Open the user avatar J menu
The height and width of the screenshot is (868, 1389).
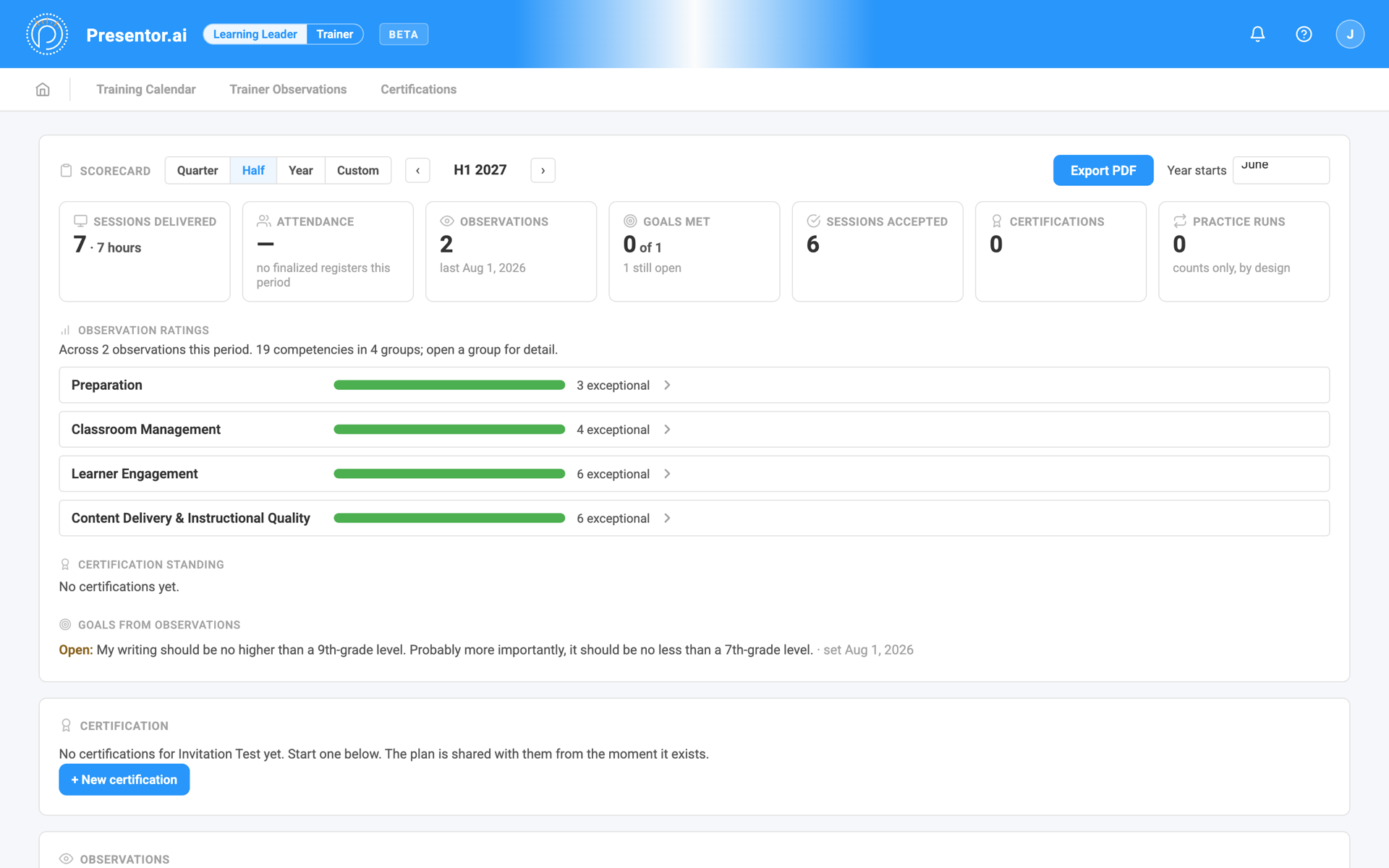coord(1350,34)
